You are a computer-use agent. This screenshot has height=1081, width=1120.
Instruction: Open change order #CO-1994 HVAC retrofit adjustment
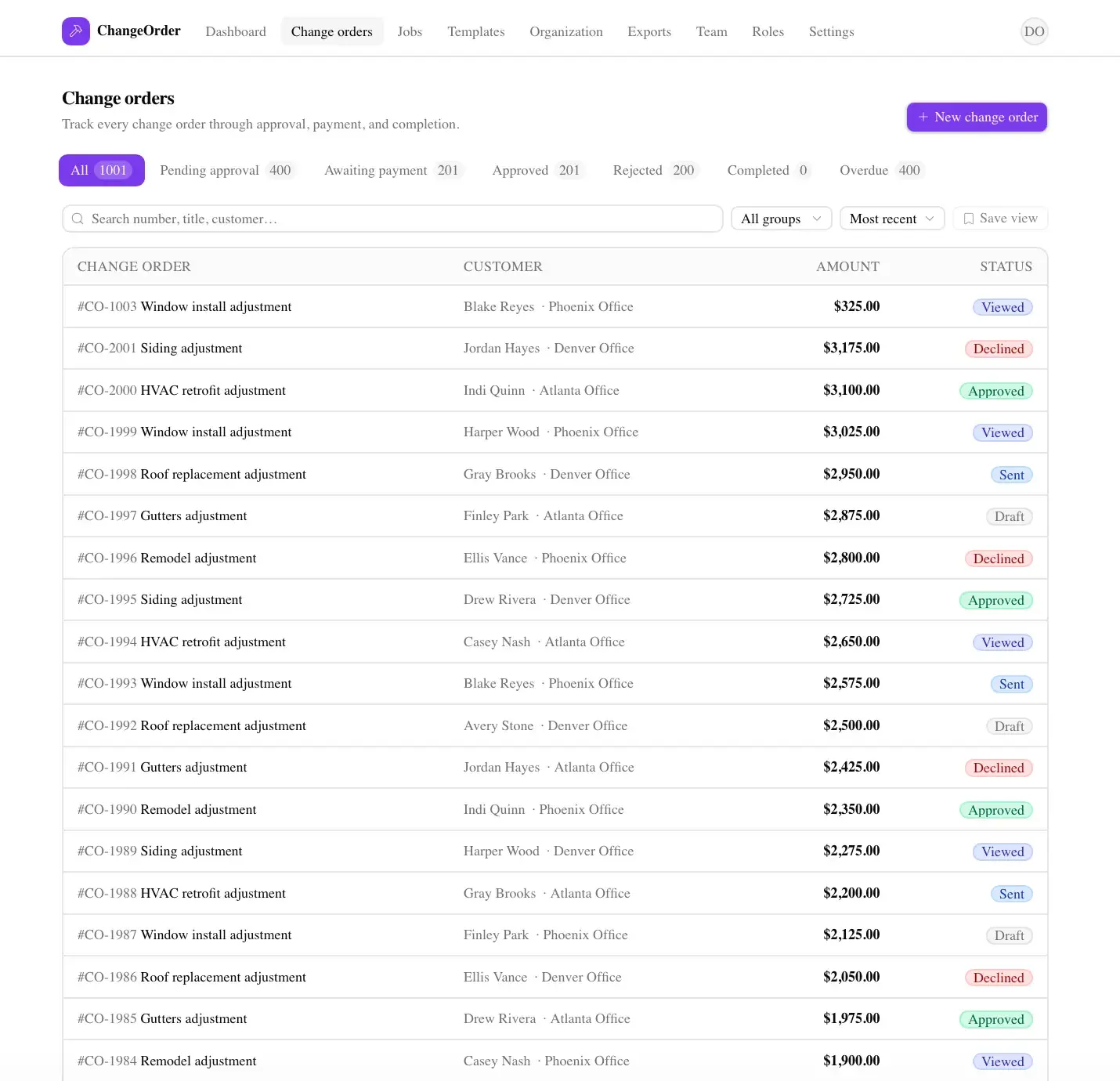[x=555, y=642]
